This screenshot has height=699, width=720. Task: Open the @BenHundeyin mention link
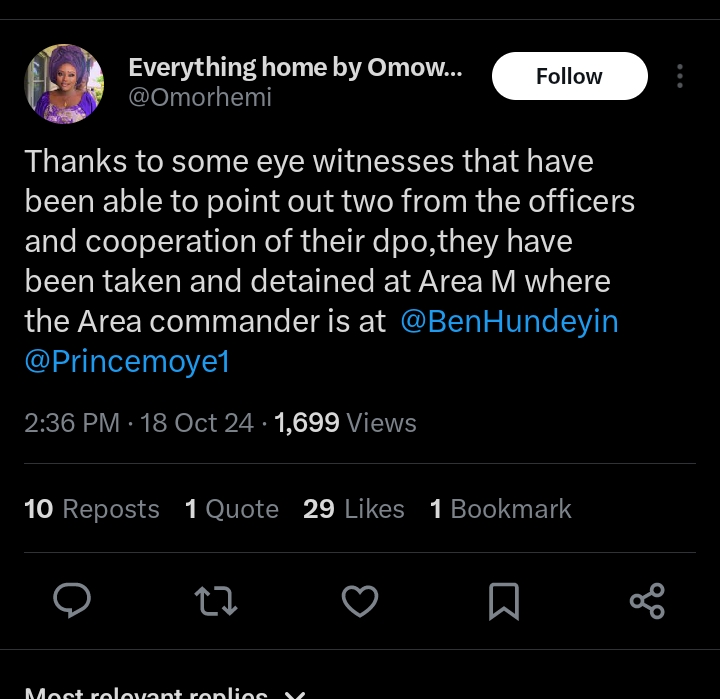click(509, 322)
